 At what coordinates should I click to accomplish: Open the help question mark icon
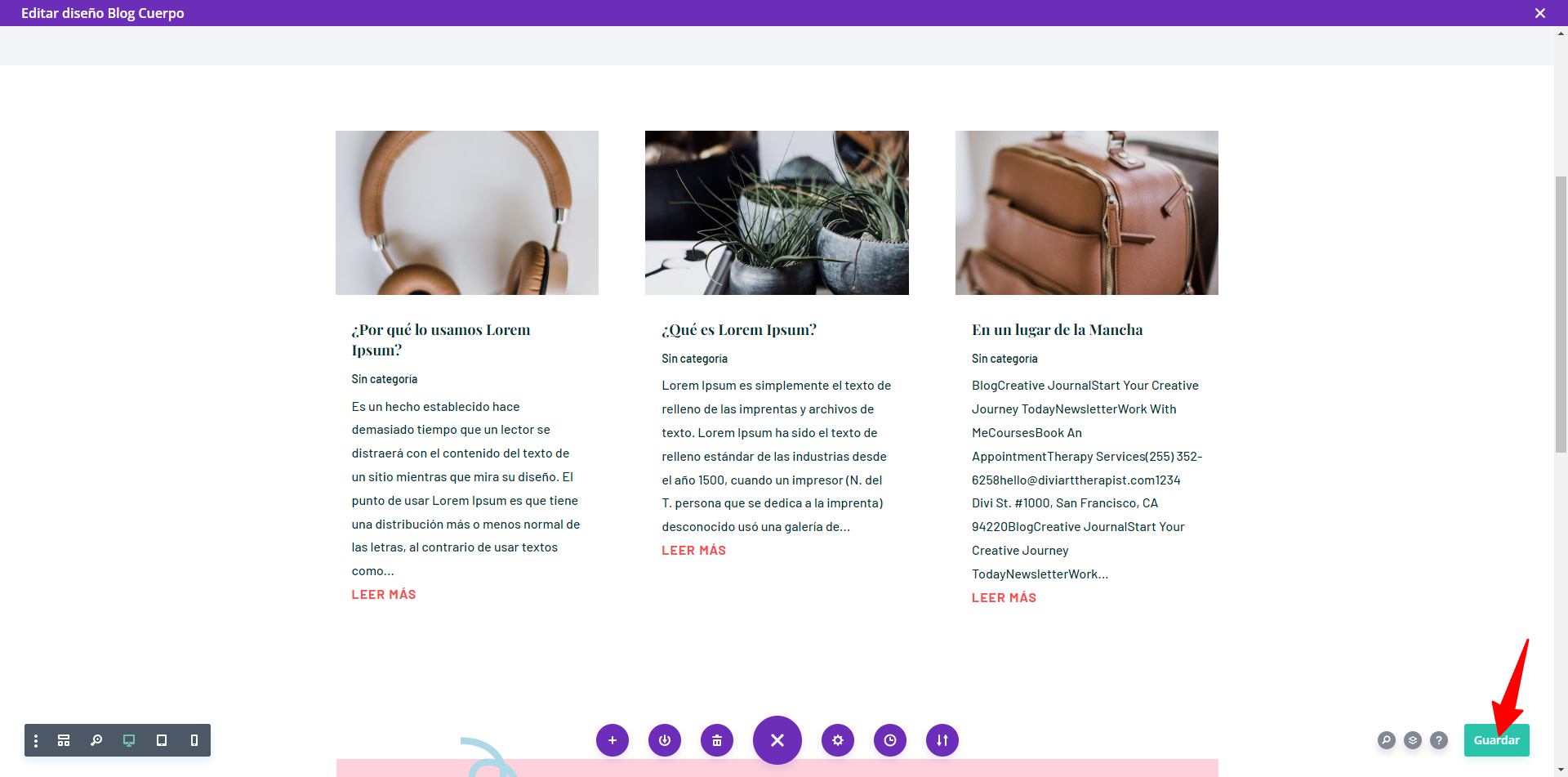point(1439,740)
